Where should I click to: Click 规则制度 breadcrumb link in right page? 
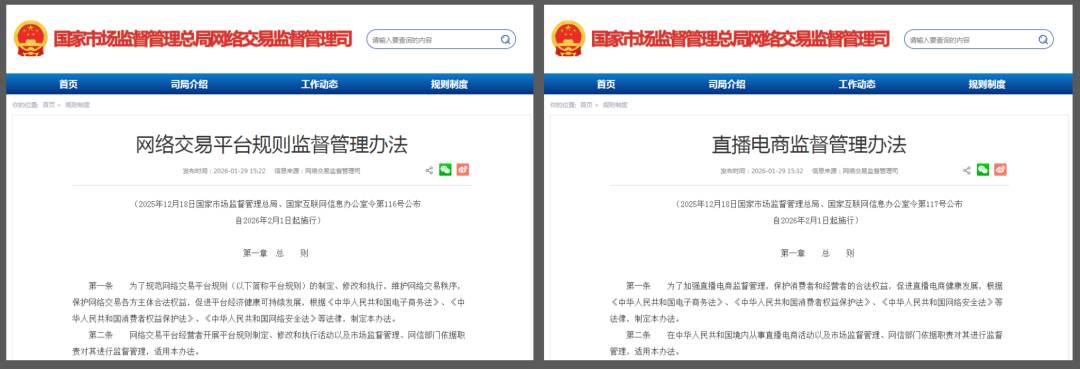point(615,105)
